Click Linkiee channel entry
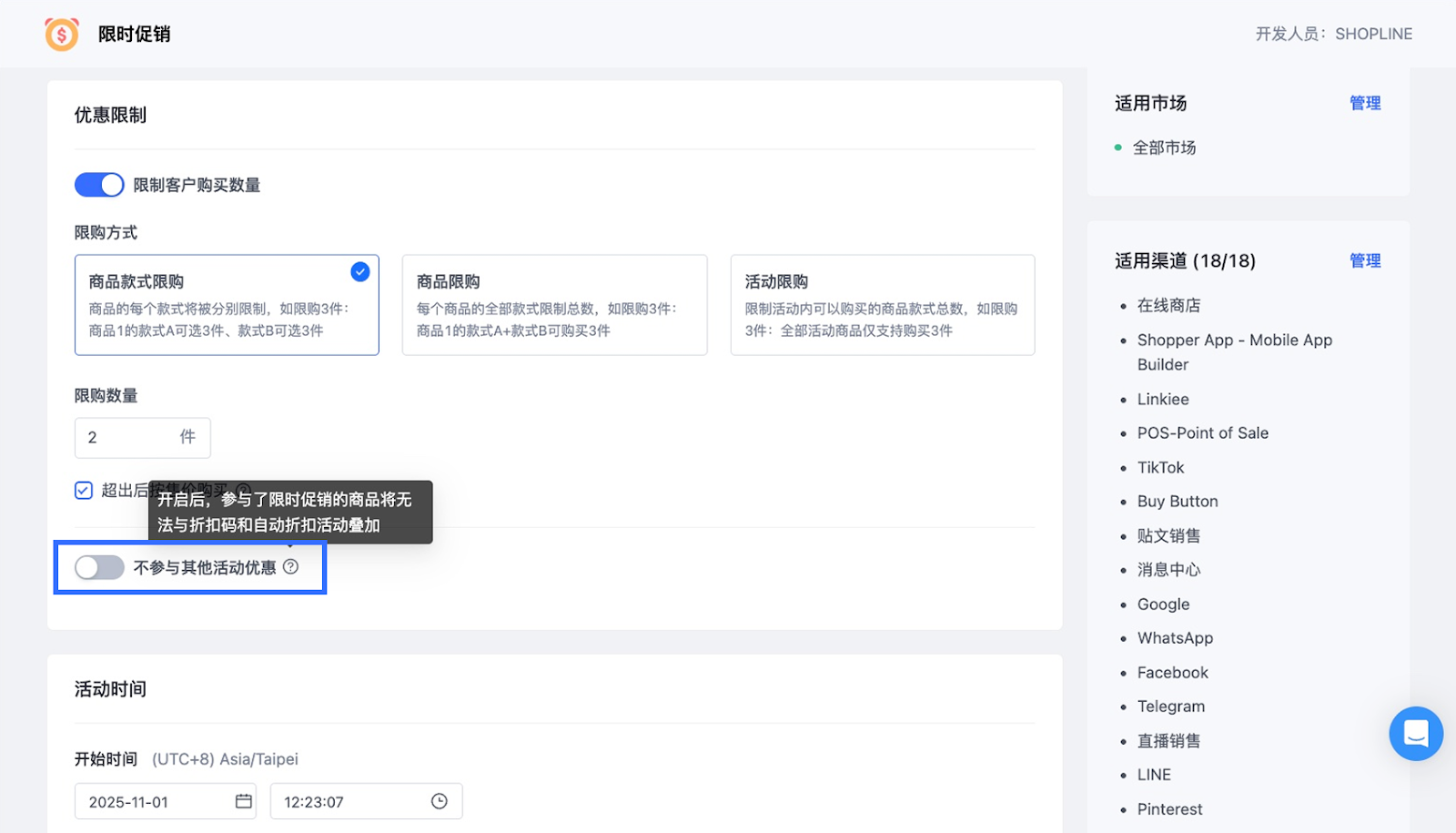 click(x=1163, y=399)
